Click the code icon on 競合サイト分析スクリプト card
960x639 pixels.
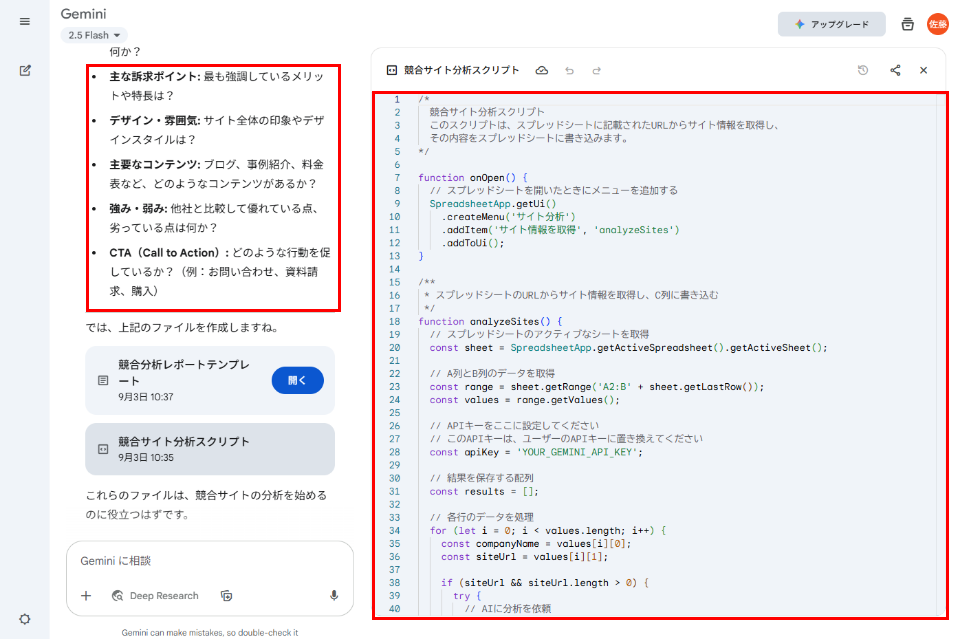point(103,449)
